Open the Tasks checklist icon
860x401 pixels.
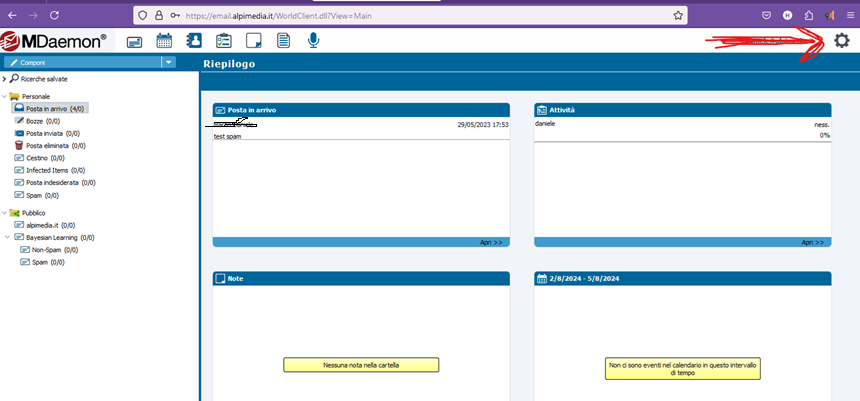click(224, 41)
